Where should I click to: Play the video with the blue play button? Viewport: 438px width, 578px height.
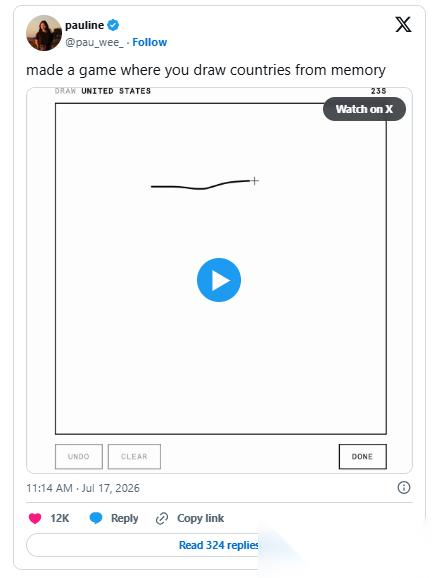pos(219,280)
